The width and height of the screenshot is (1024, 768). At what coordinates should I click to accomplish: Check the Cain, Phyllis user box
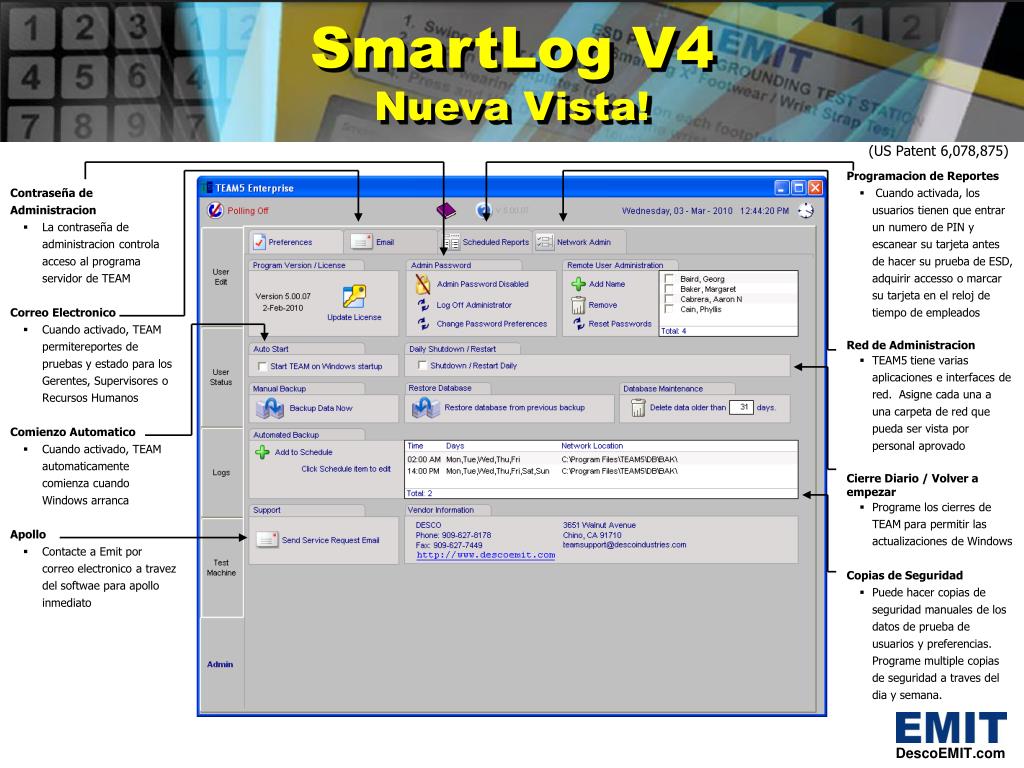pos(669,309)
